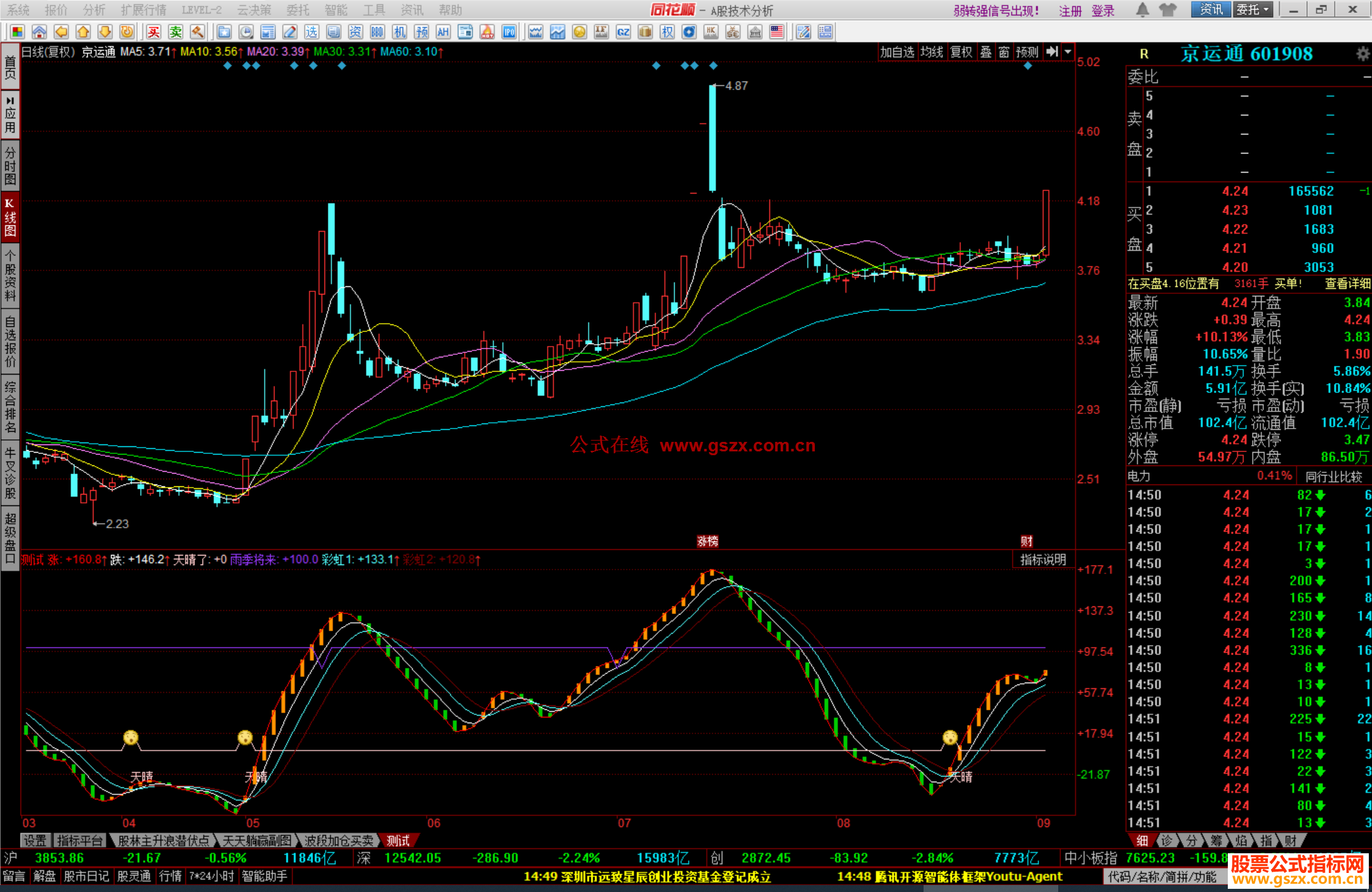The image size is (1372, 892).
Task: Open the settings gear beside 京运通 601908
Action: point(1362,54)
